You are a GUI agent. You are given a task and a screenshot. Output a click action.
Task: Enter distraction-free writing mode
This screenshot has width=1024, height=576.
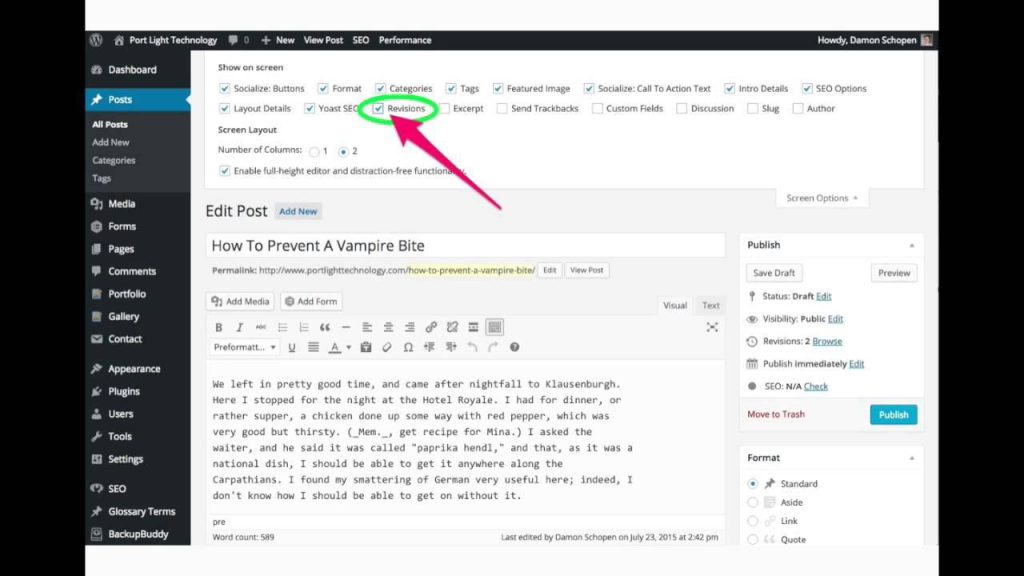coord(712,327)
